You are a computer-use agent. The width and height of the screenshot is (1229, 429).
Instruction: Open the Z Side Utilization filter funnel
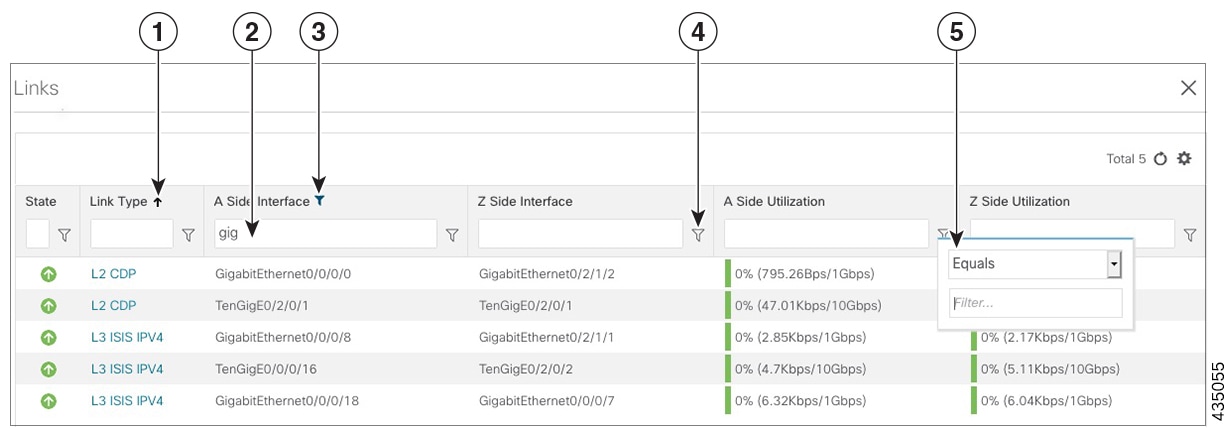[x=1190, y=235]
